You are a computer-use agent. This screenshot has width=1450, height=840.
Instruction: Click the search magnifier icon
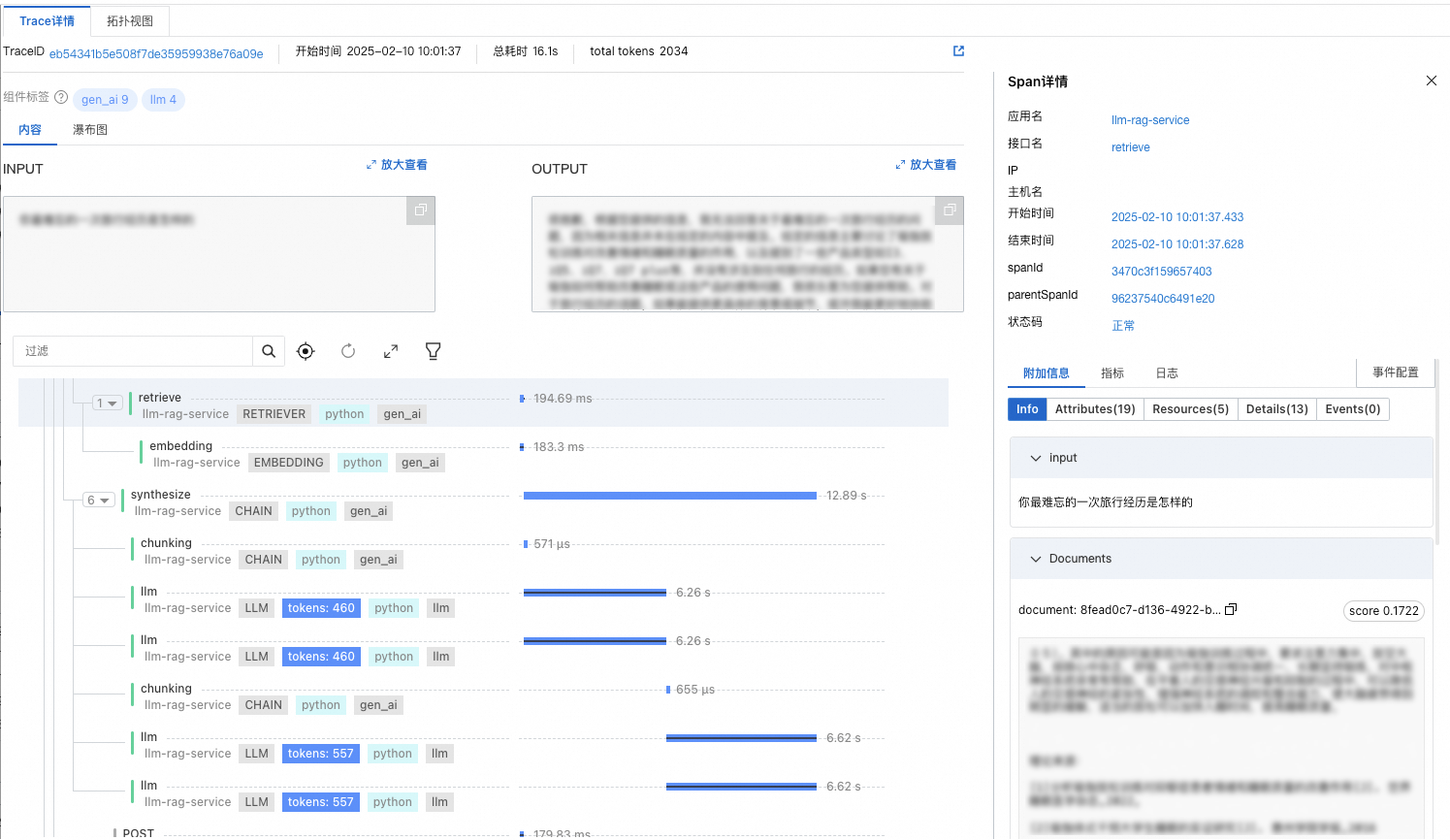click(269, 351)
